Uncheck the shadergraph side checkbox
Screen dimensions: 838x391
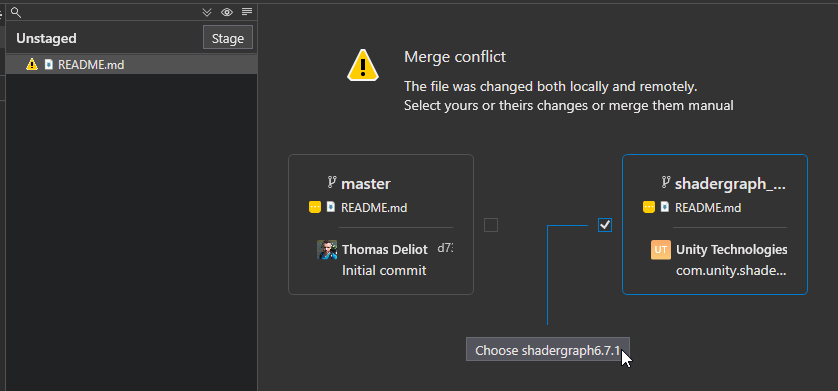605,225
